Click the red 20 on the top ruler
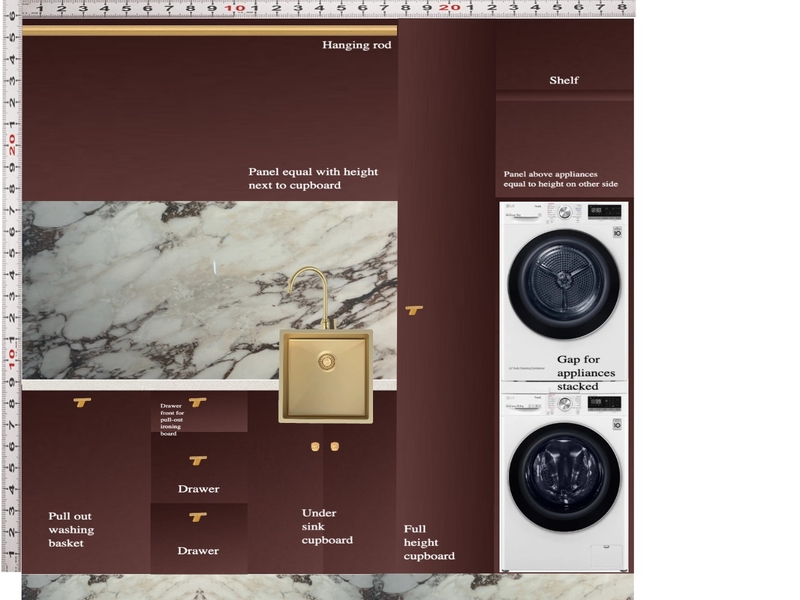The image size is (800, 600). click(450, 8)
